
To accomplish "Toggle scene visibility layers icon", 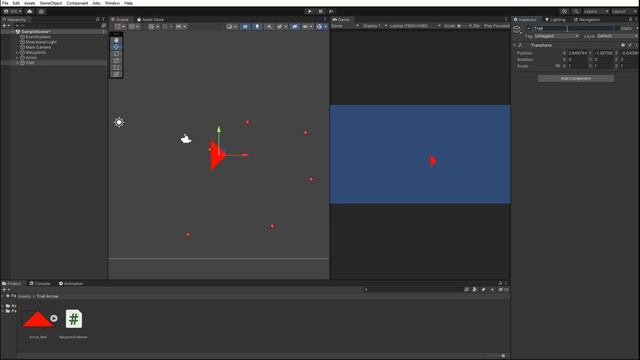I will (x=294, y=27).
